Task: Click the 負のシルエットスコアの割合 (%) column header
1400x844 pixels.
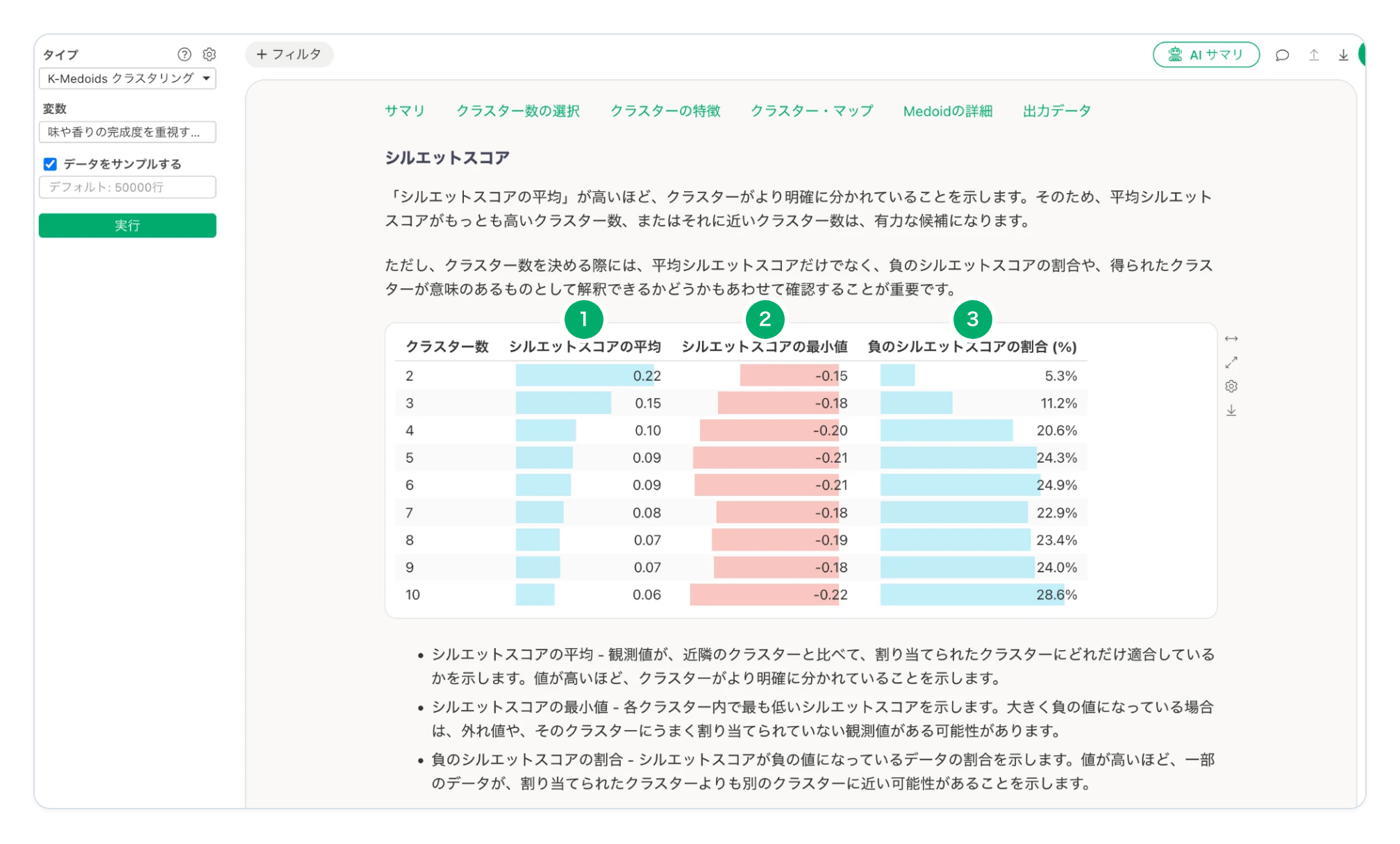Action: (x=972, y=347)
